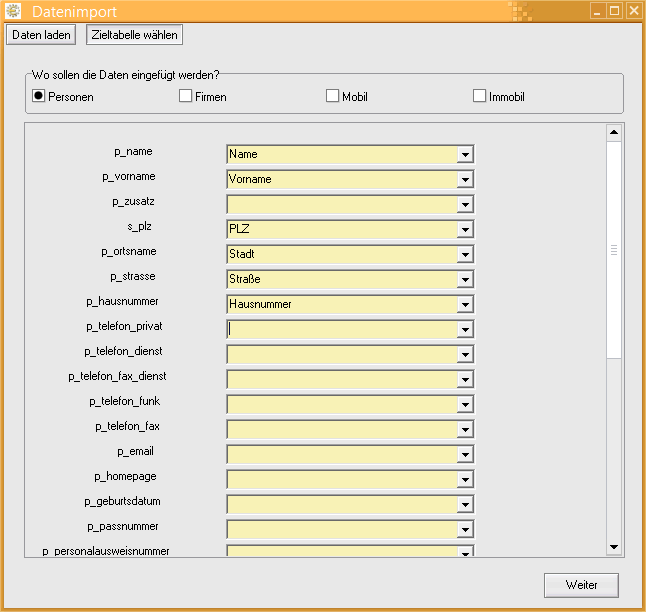The width and height of the screenshot is (646, 612).
Task: Maximize the Datenimport window
Action: pyautogui.click(x=614, y=11)
